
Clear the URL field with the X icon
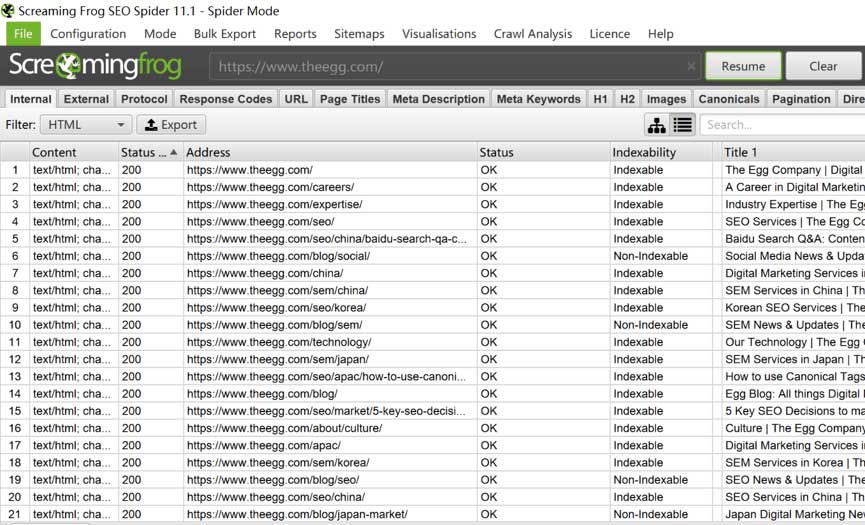point(691,67)
